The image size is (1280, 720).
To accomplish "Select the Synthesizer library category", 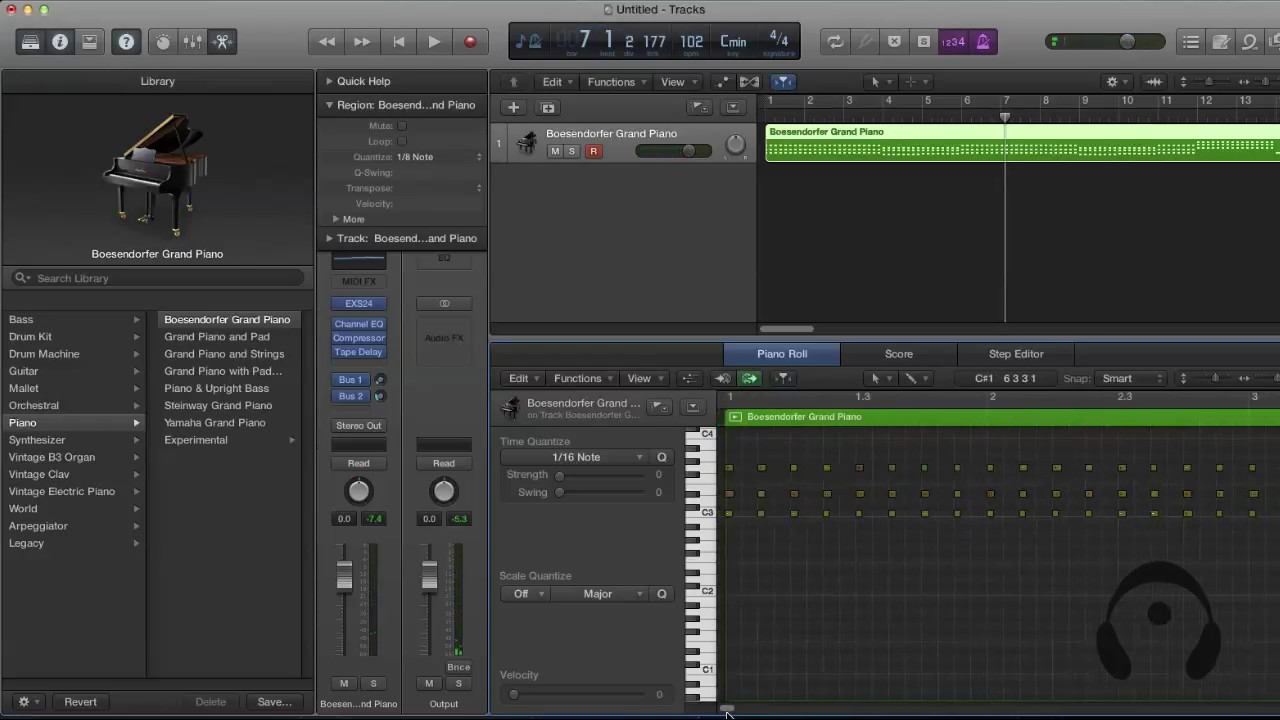I will point(37,440).
